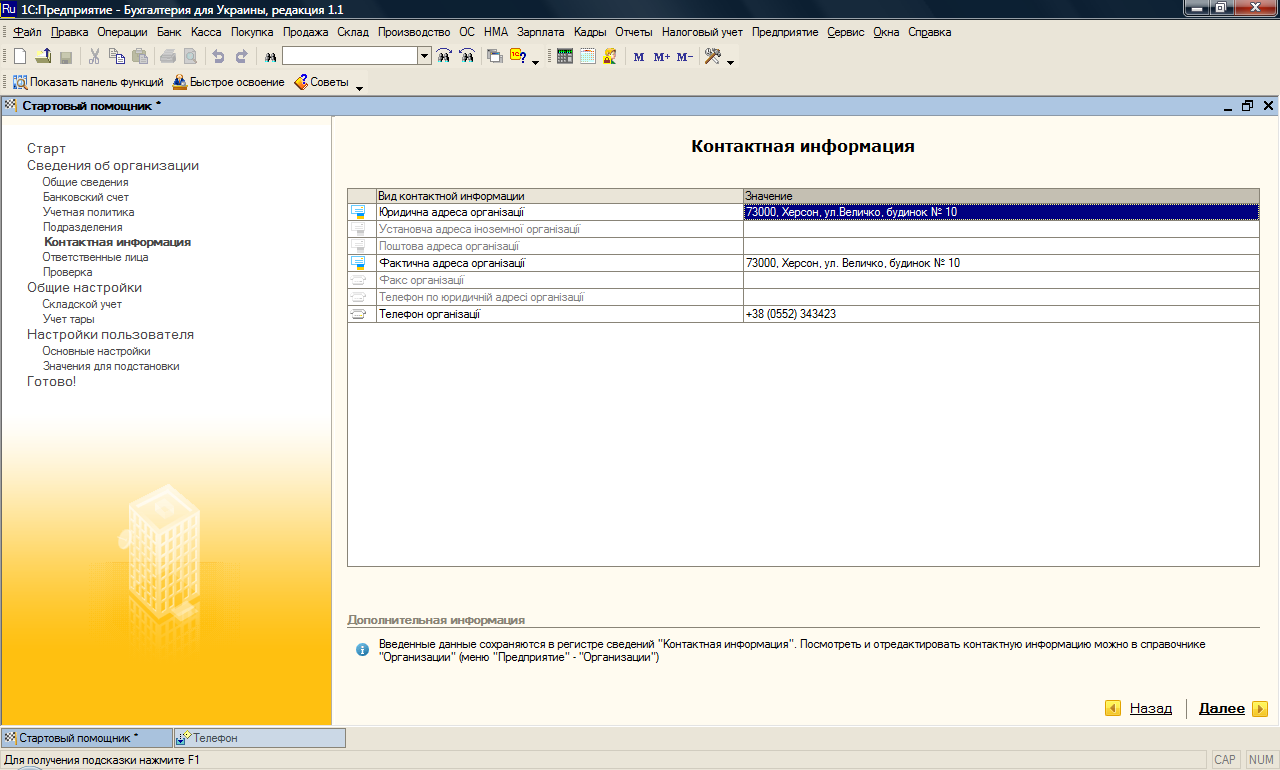Click the Paste (clipboard) toolbar icon
Viewport: 1280px width, 770px height.
pyautogui.click(x=140, y=57)
